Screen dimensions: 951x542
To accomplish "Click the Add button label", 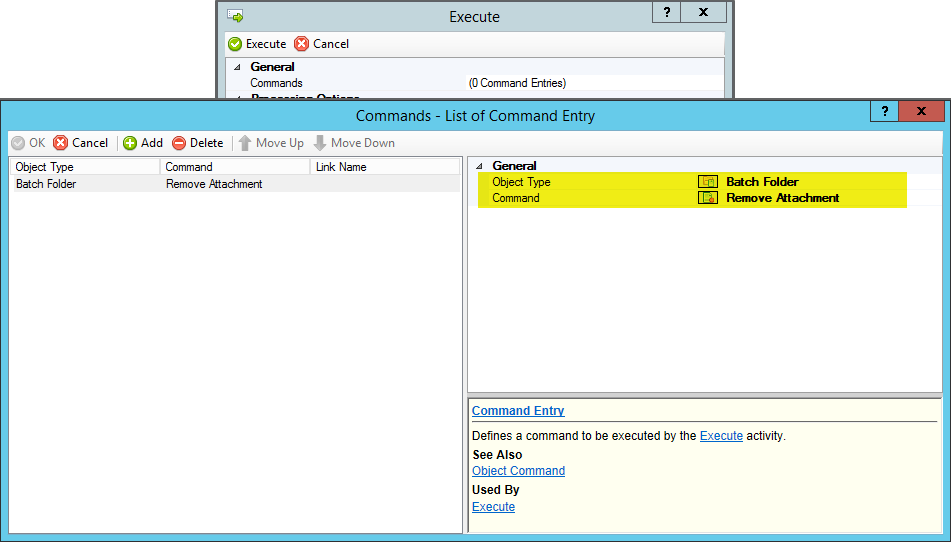I will (x=152, y=143).
